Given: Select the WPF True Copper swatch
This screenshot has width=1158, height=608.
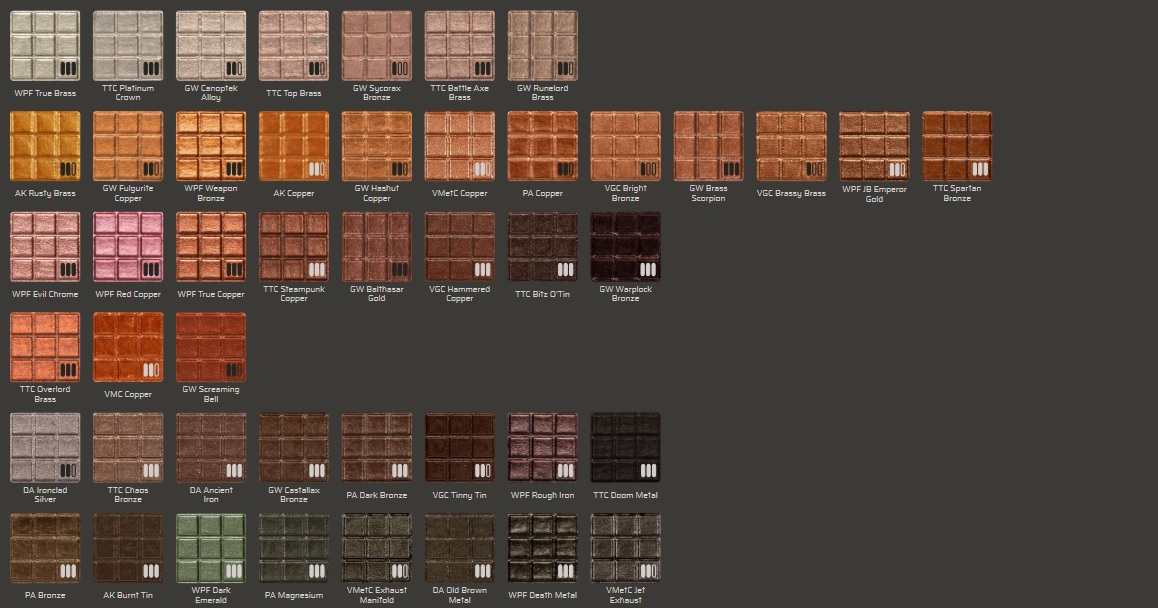Looking at the screenshot, I should (210, 247).
